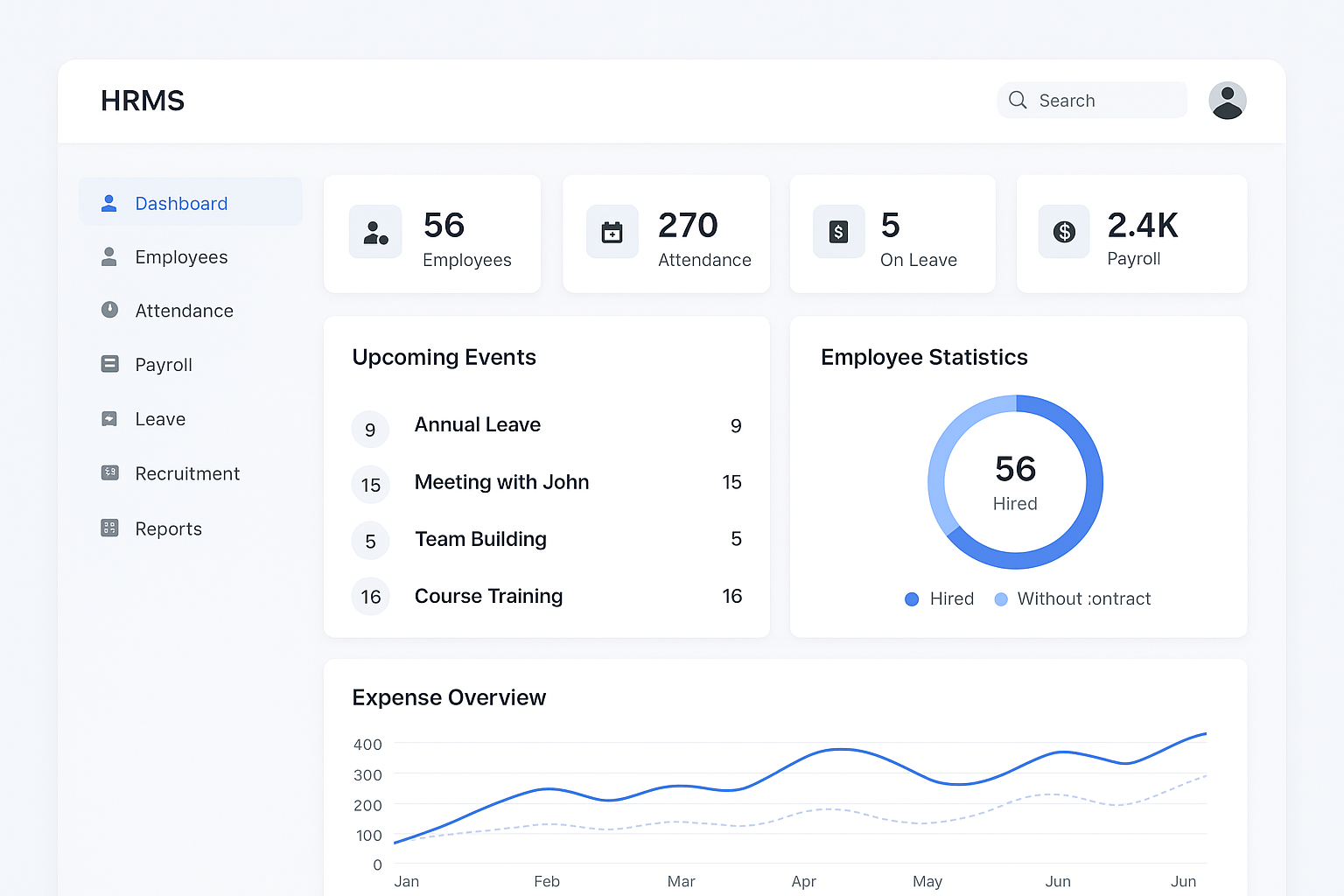
Task: Click the Payroll card dollar coin icon
Action: 1064,232
